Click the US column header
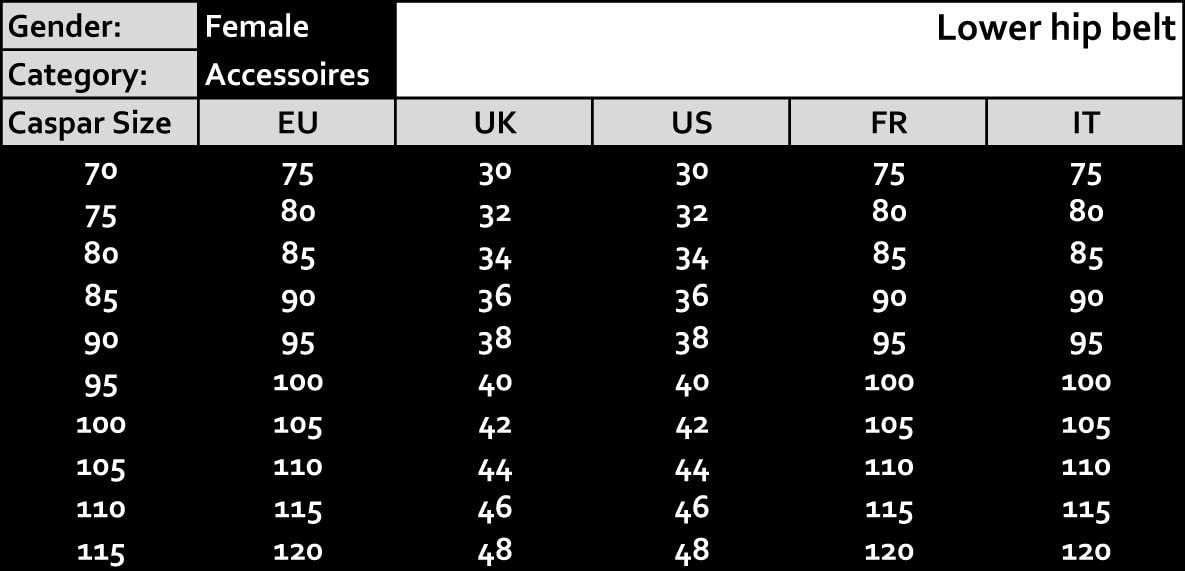This screenshot has width=1185, height=571. pos(691,123)
